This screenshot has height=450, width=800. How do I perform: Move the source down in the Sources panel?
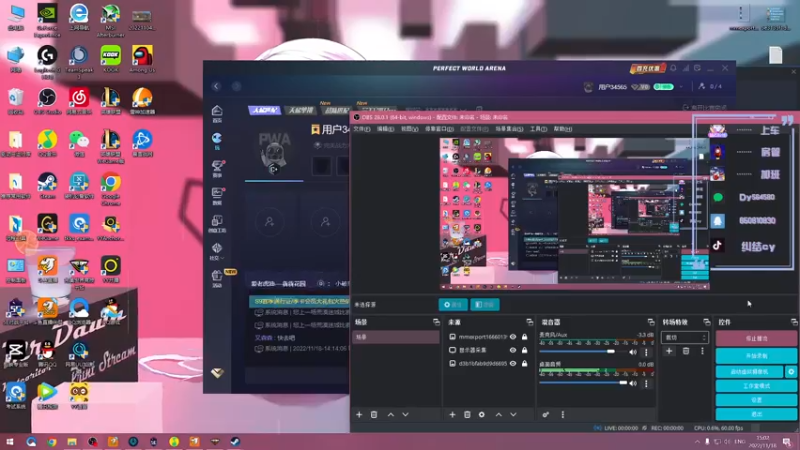point(513,415)
